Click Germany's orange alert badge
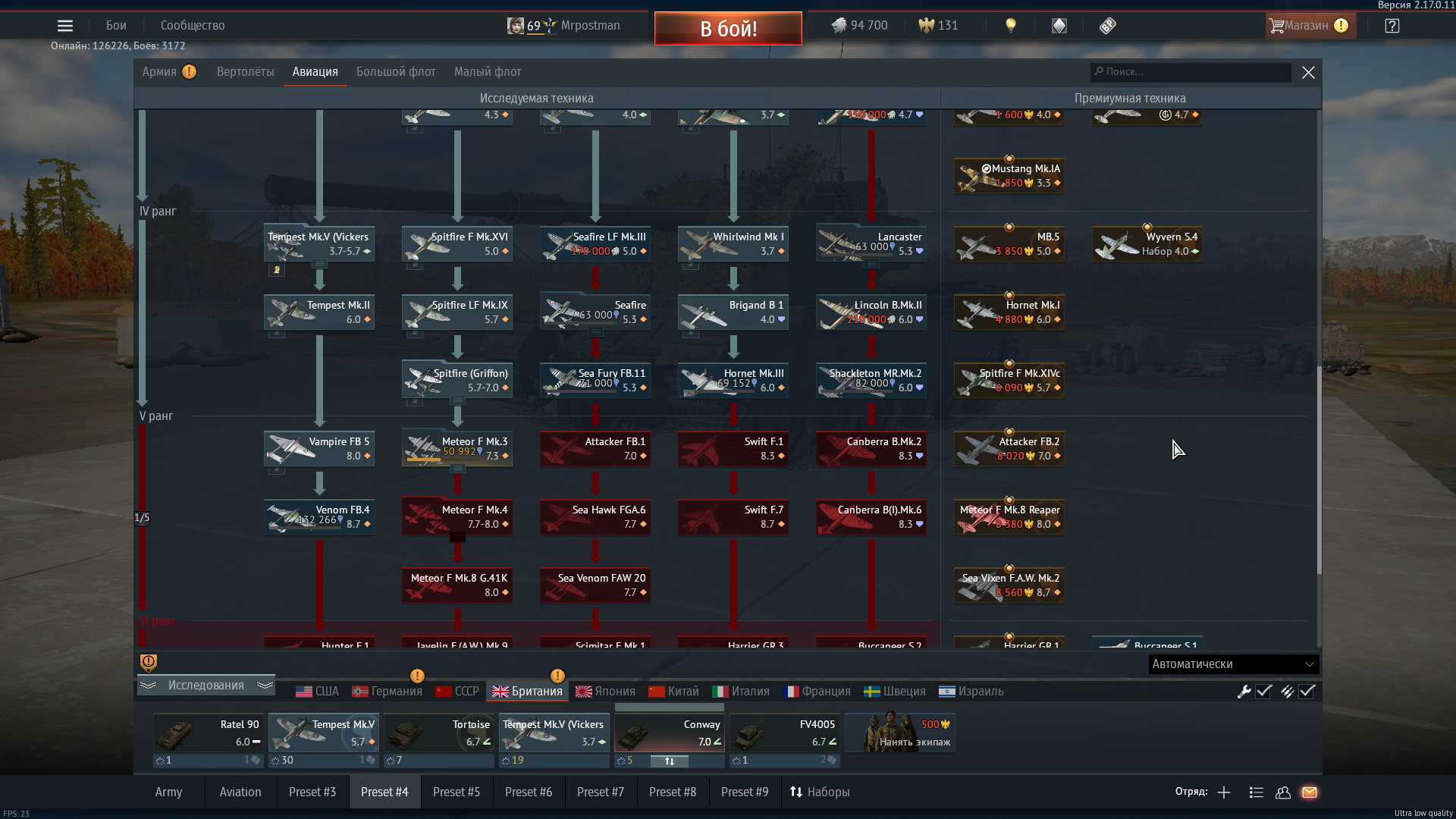The width and height of the screenshot is (1456, 819). (417, 675)
